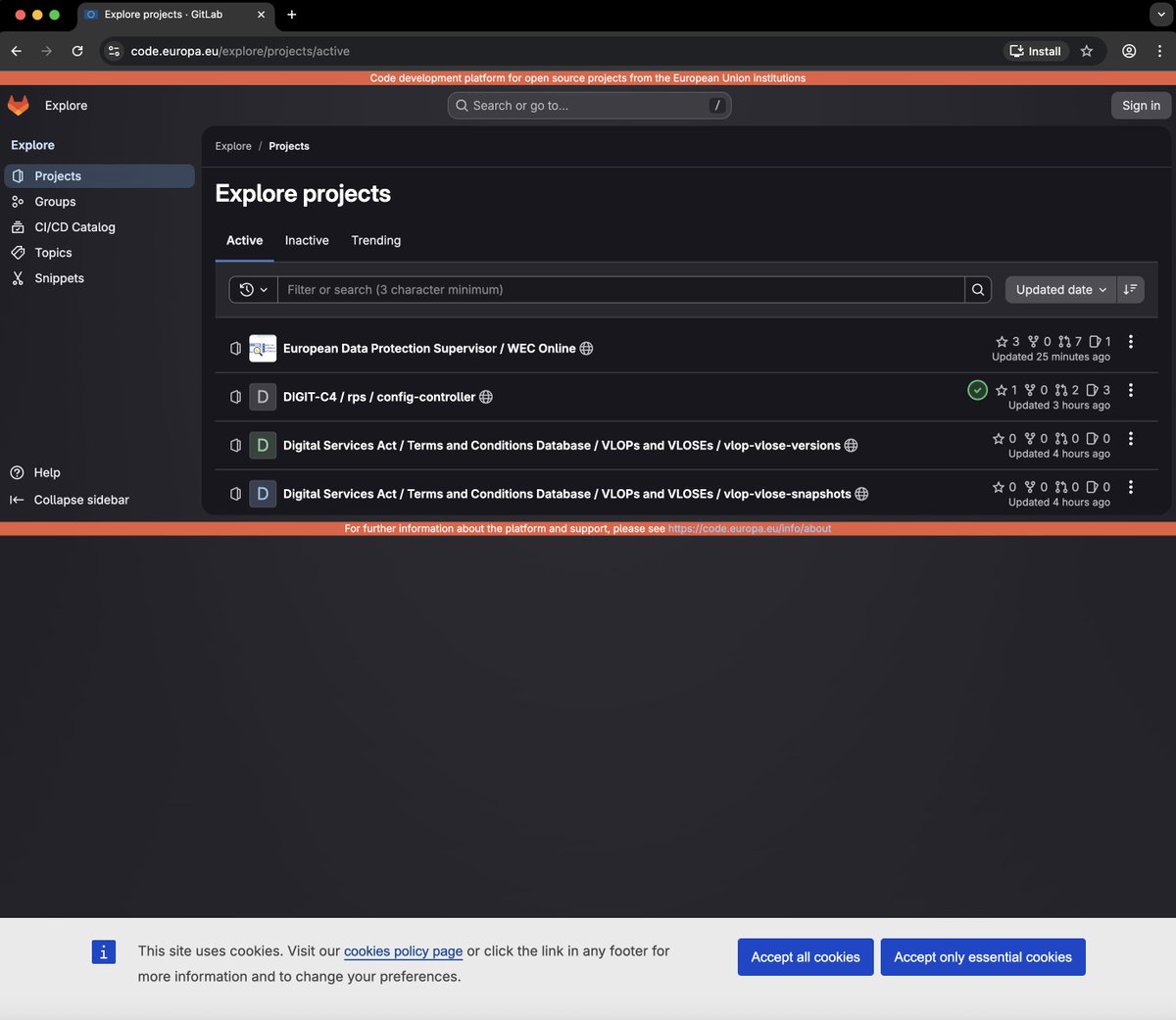Click the passed pipeline status icon on config-controller

pyautogui.click(x=977, y=390)
